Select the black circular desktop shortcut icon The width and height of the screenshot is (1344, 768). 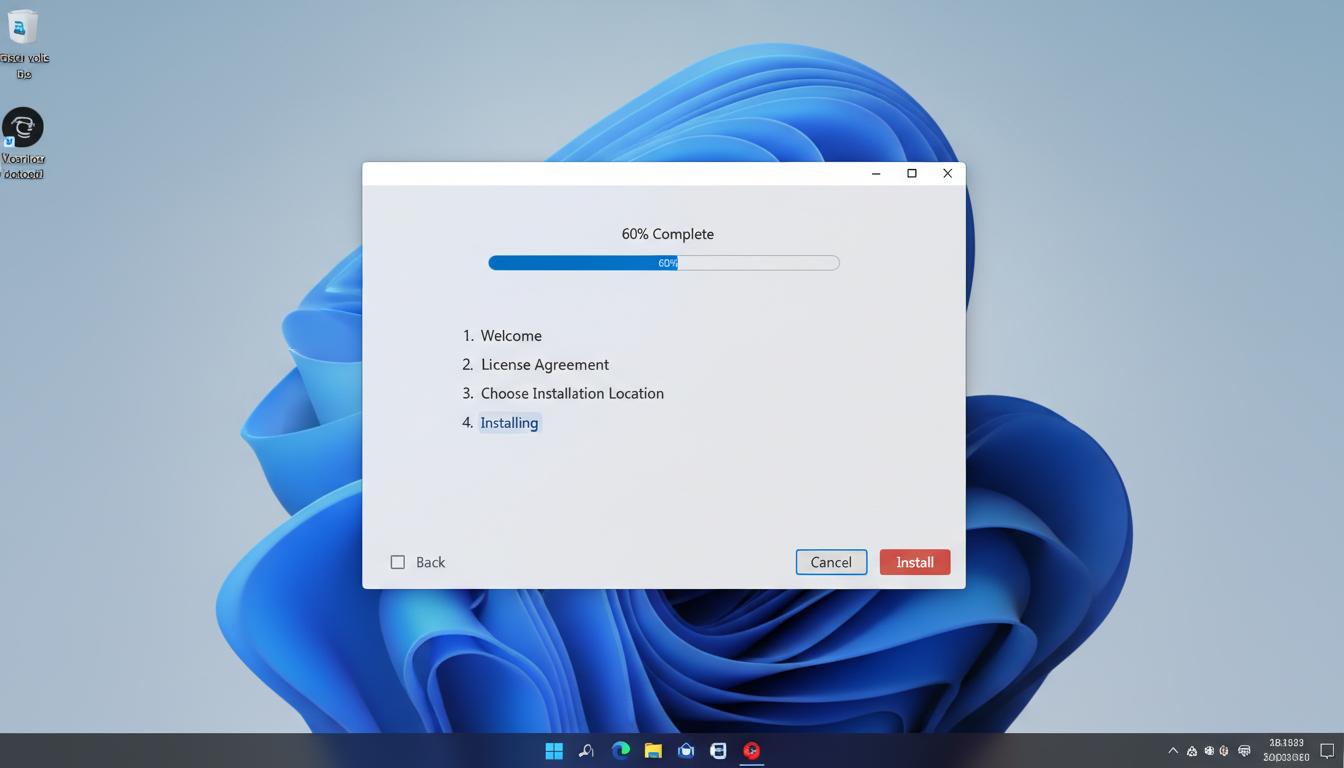click(22, 127)
